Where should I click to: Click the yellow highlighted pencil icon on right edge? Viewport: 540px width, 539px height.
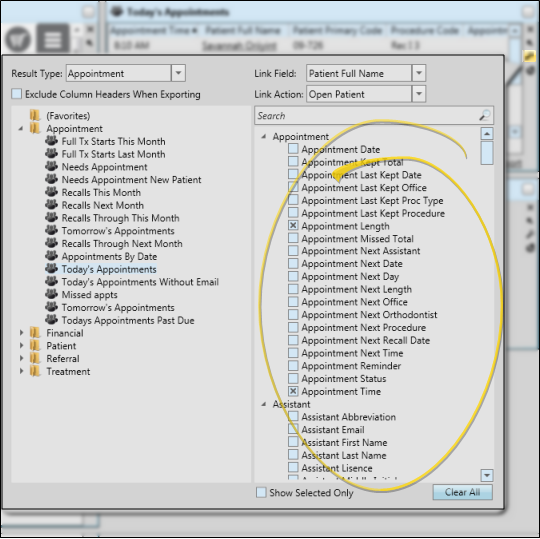tap(530, 55)
